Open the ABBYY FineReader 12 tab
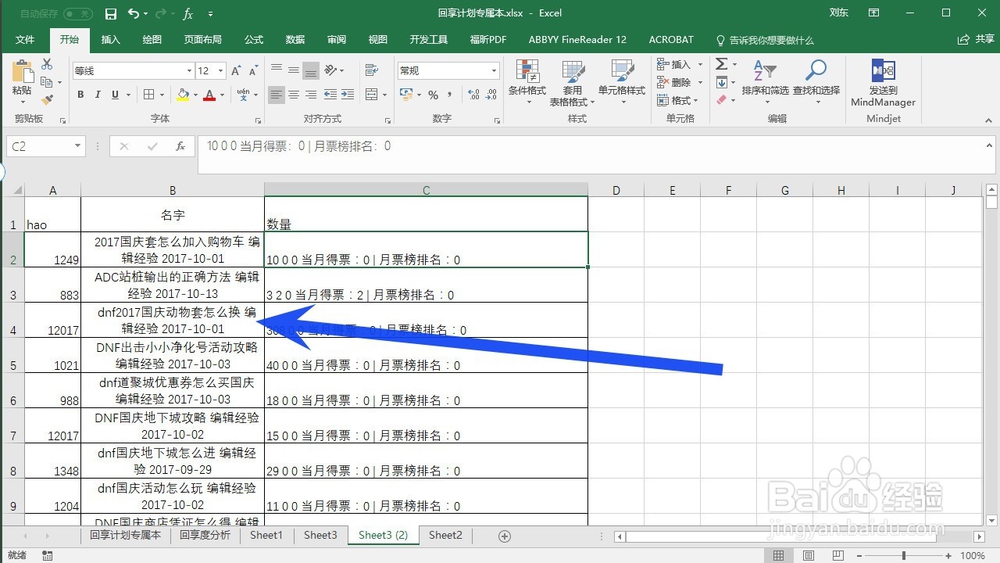1000x563 pixels. pyautogui.click(x=577, y=40)
